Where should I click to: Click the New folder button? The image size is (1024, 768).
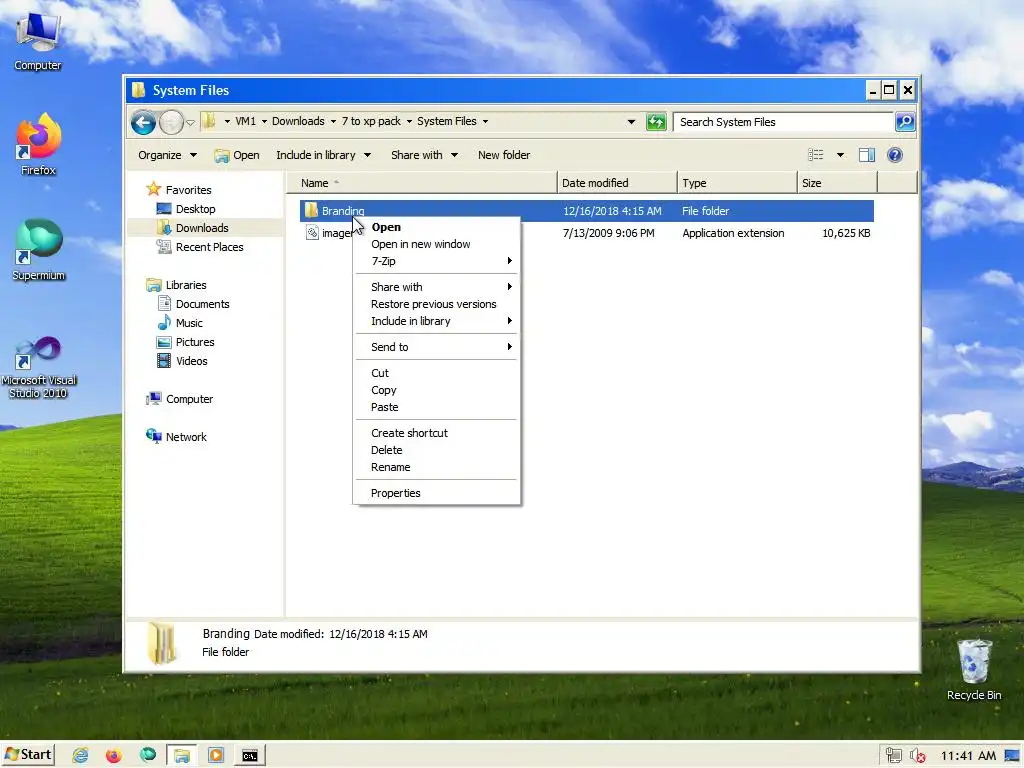click(504, 155)
